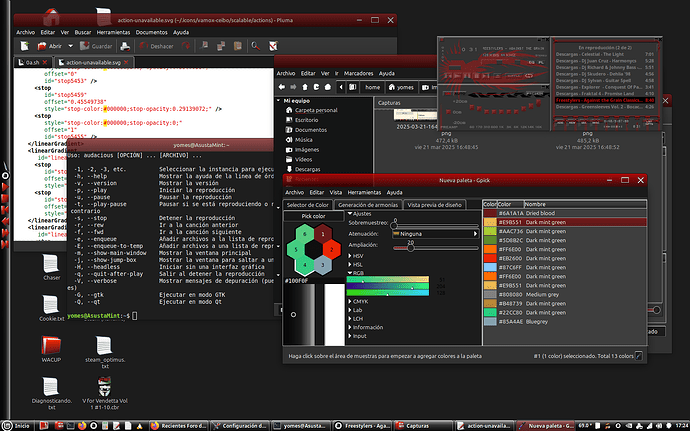Open the WACUP desktop icon
The height and width of the screenshot is (431, 690).
click(51, 349)
